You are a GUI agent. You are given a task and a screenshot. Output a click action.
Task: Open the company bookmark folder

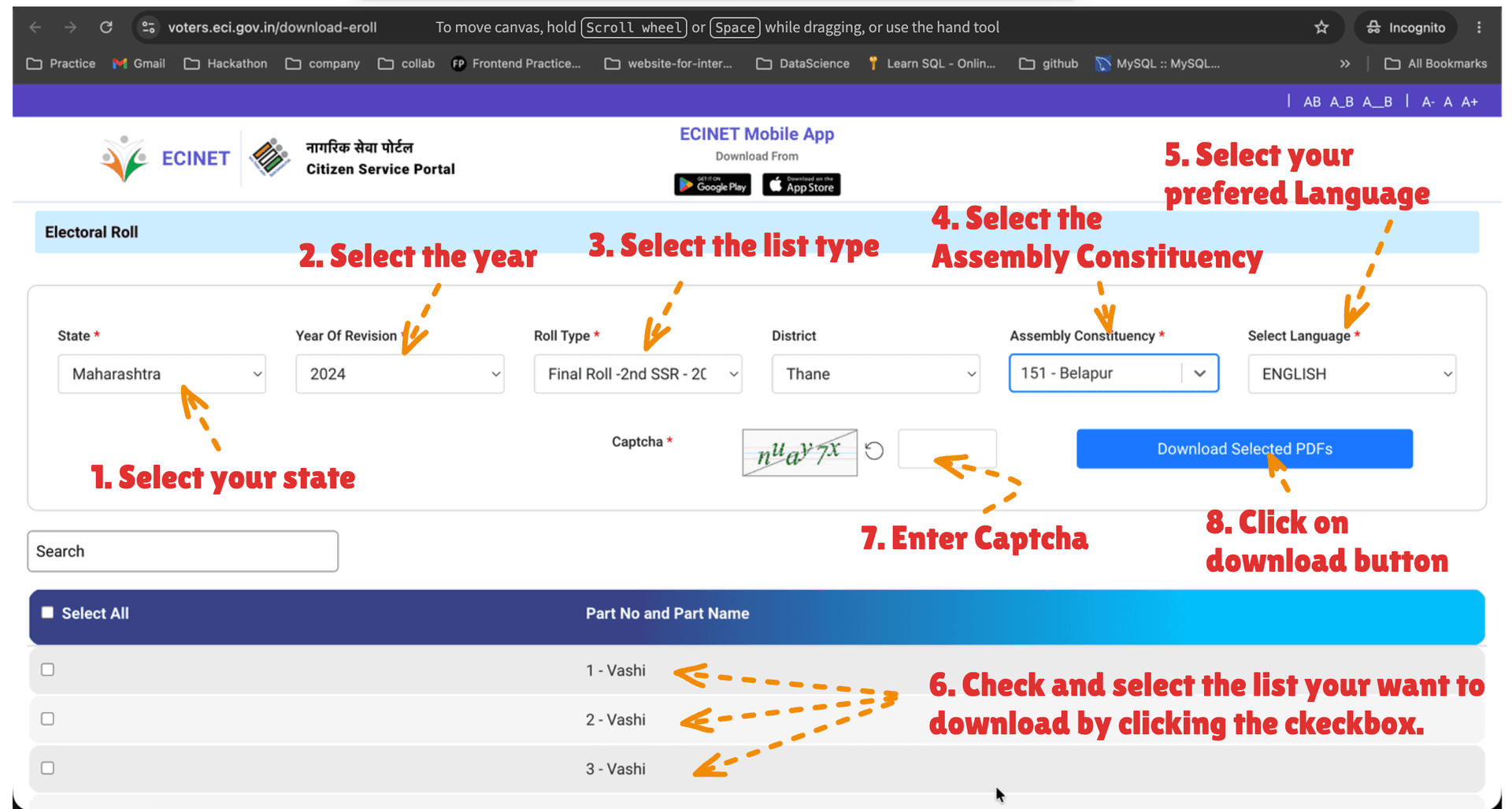pos(323,64)
